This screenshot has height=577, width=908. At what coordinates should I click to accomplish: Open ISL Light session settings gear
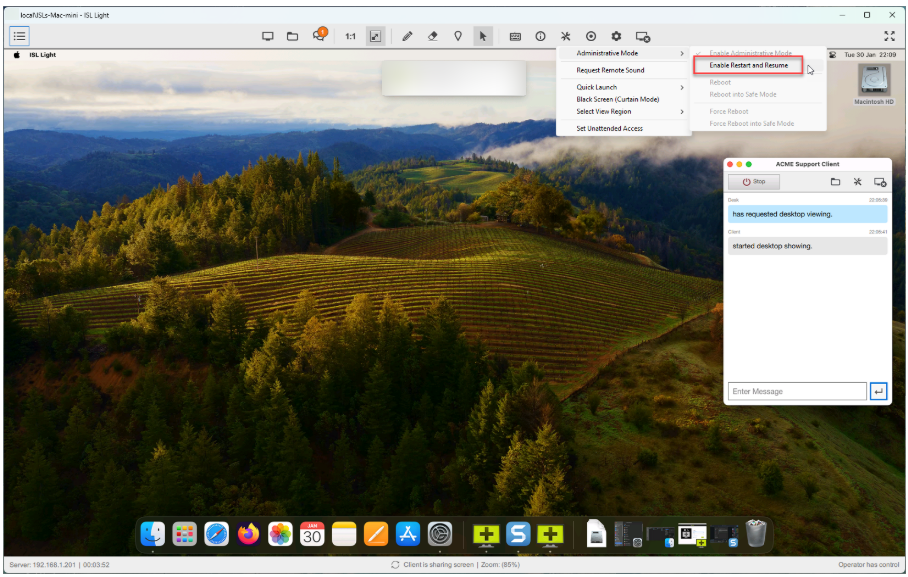pyautogui.click(x=618, y=35)
